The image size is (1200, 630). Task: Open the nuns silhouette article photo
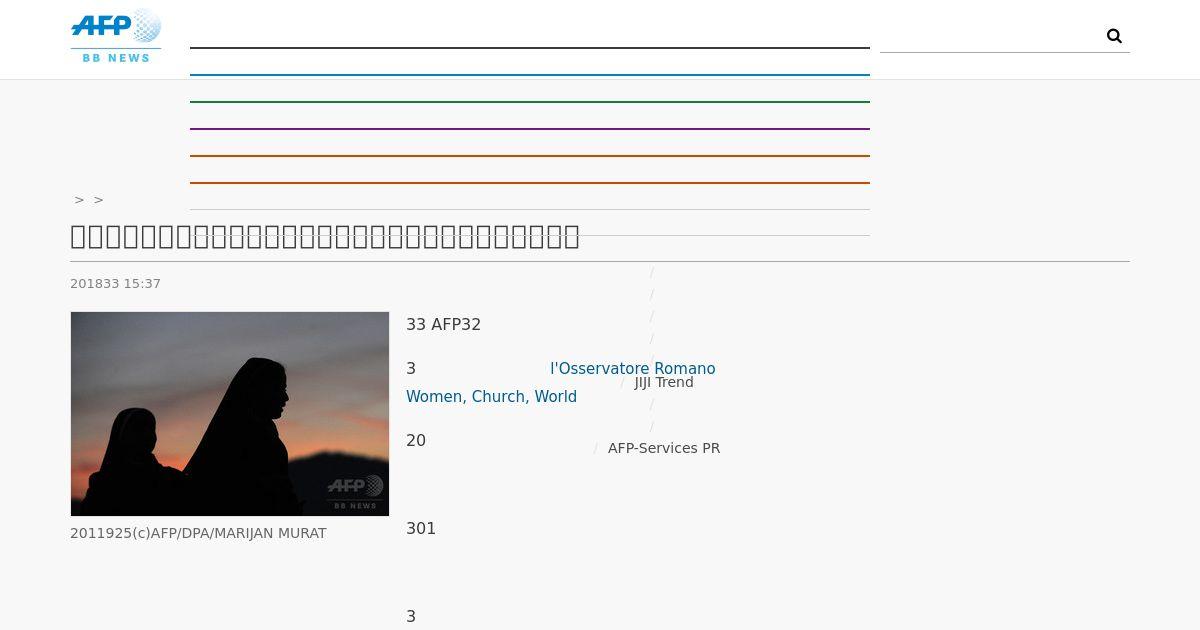click(230, 414)
